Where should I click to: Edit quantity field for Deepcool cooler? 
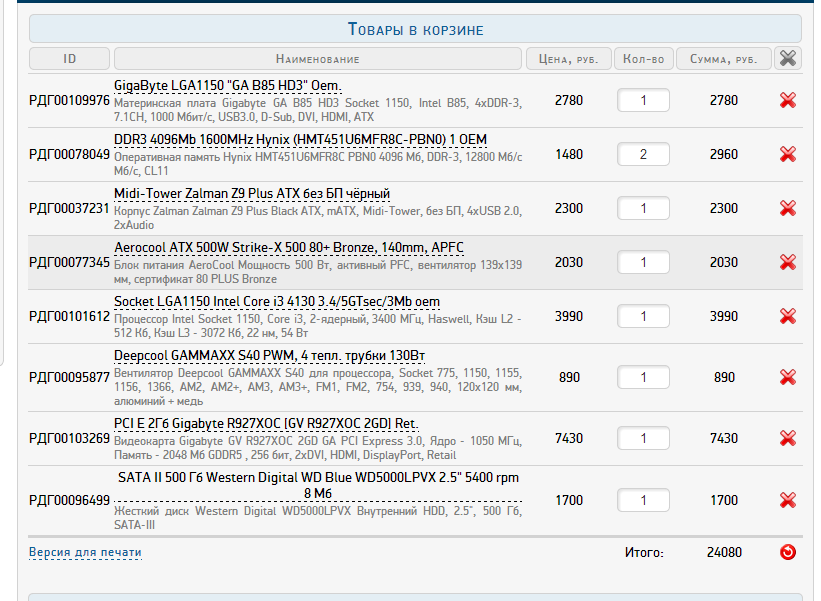643,377
